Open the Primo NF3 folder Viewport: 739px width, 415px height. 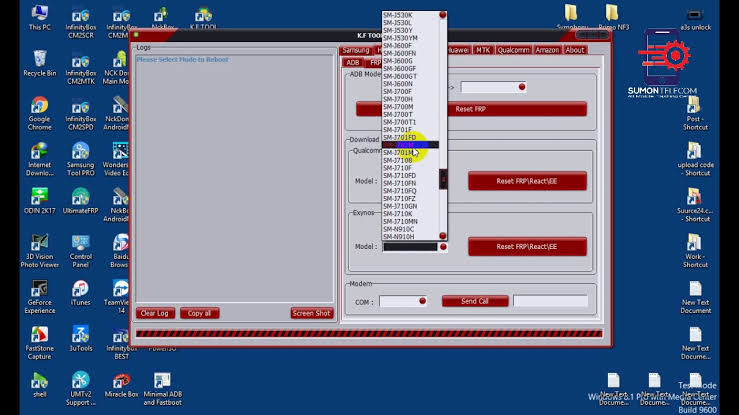pos(613,18)
